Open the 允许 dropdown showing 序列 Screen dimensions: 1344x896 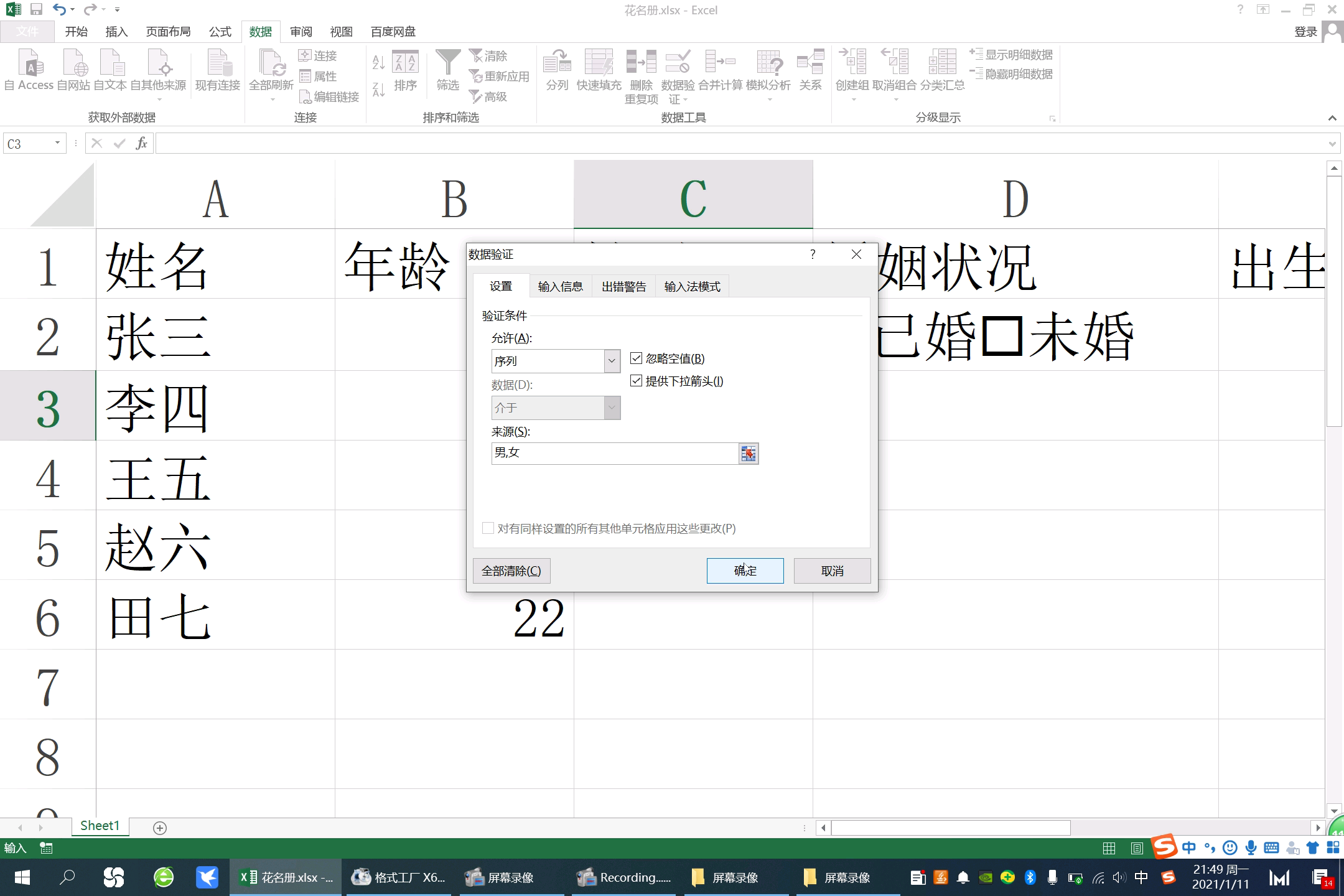tap(612, 361)
